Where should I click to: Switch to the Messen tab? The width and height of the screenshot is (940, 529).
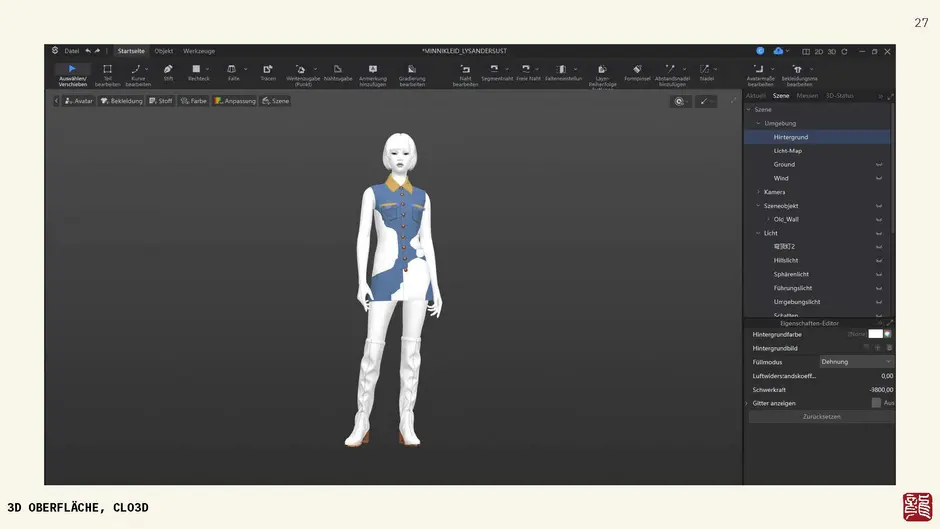coord(807,96)
